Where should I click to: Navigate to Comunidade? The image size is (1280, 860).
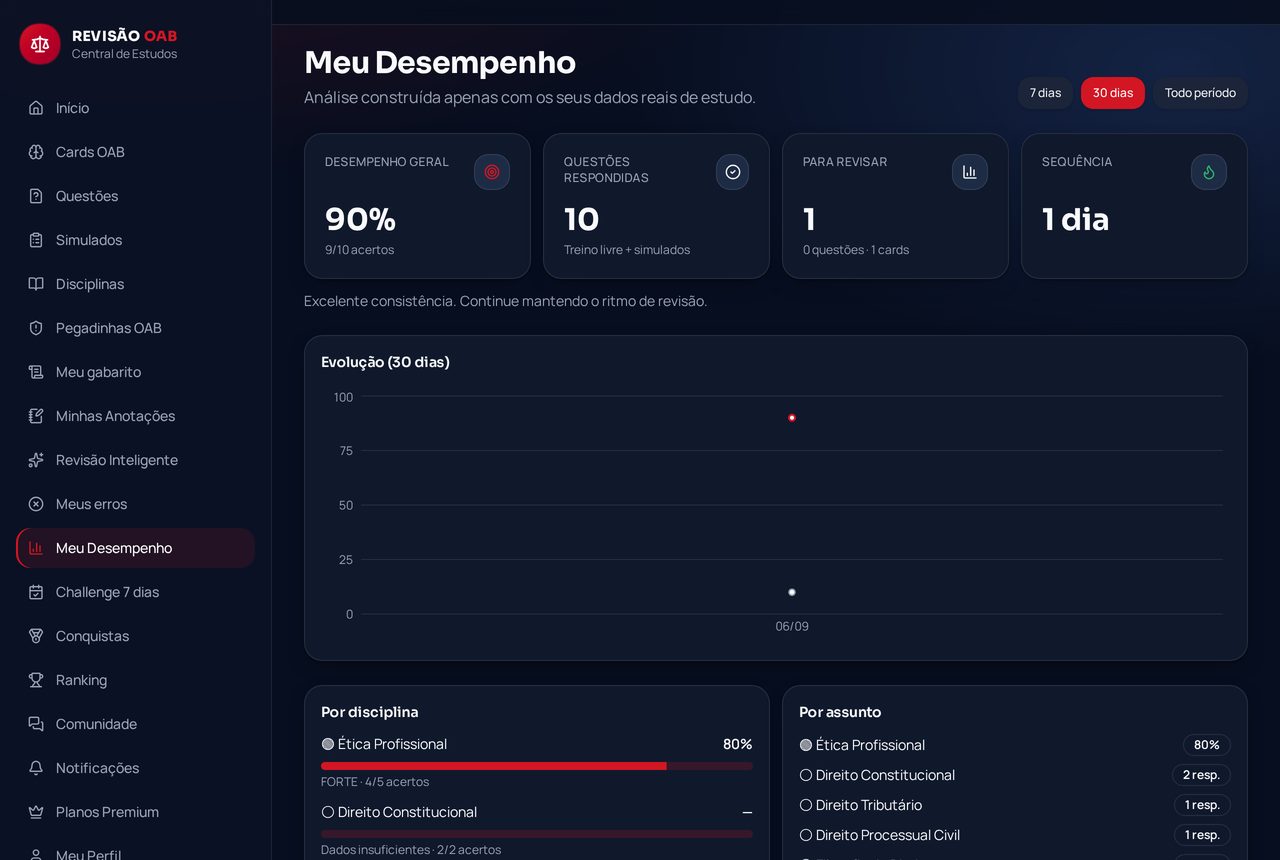[x=135, y=724]
